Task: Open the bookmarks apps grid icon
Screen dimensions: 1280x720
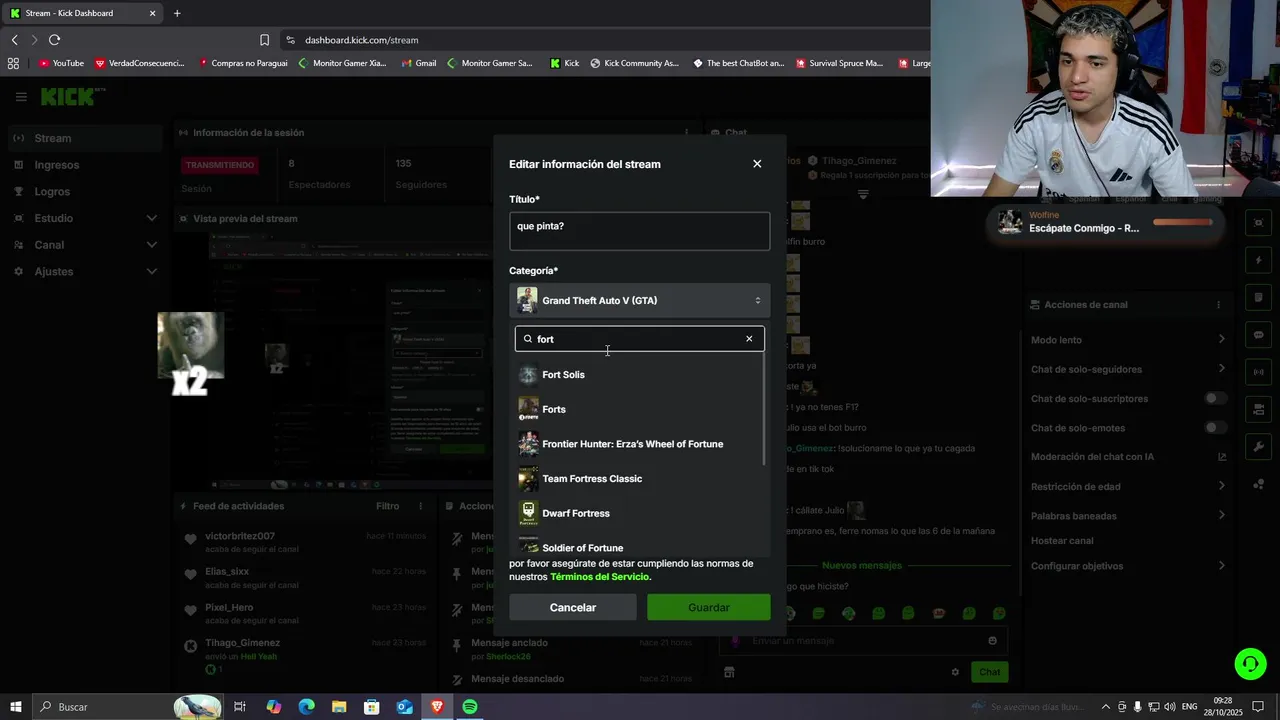Action: click(13, 63)
